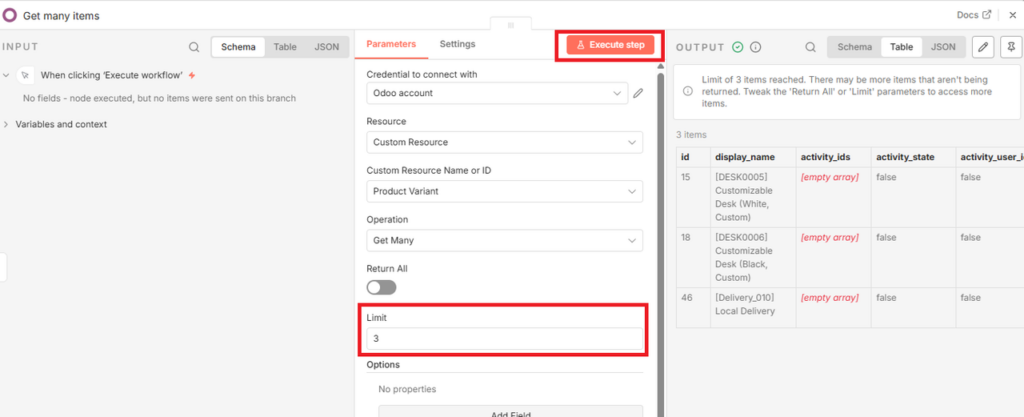This screenshot has width=1024, height=417.
Task: Switch output view to Table
Action: click(x=901, y=47)
